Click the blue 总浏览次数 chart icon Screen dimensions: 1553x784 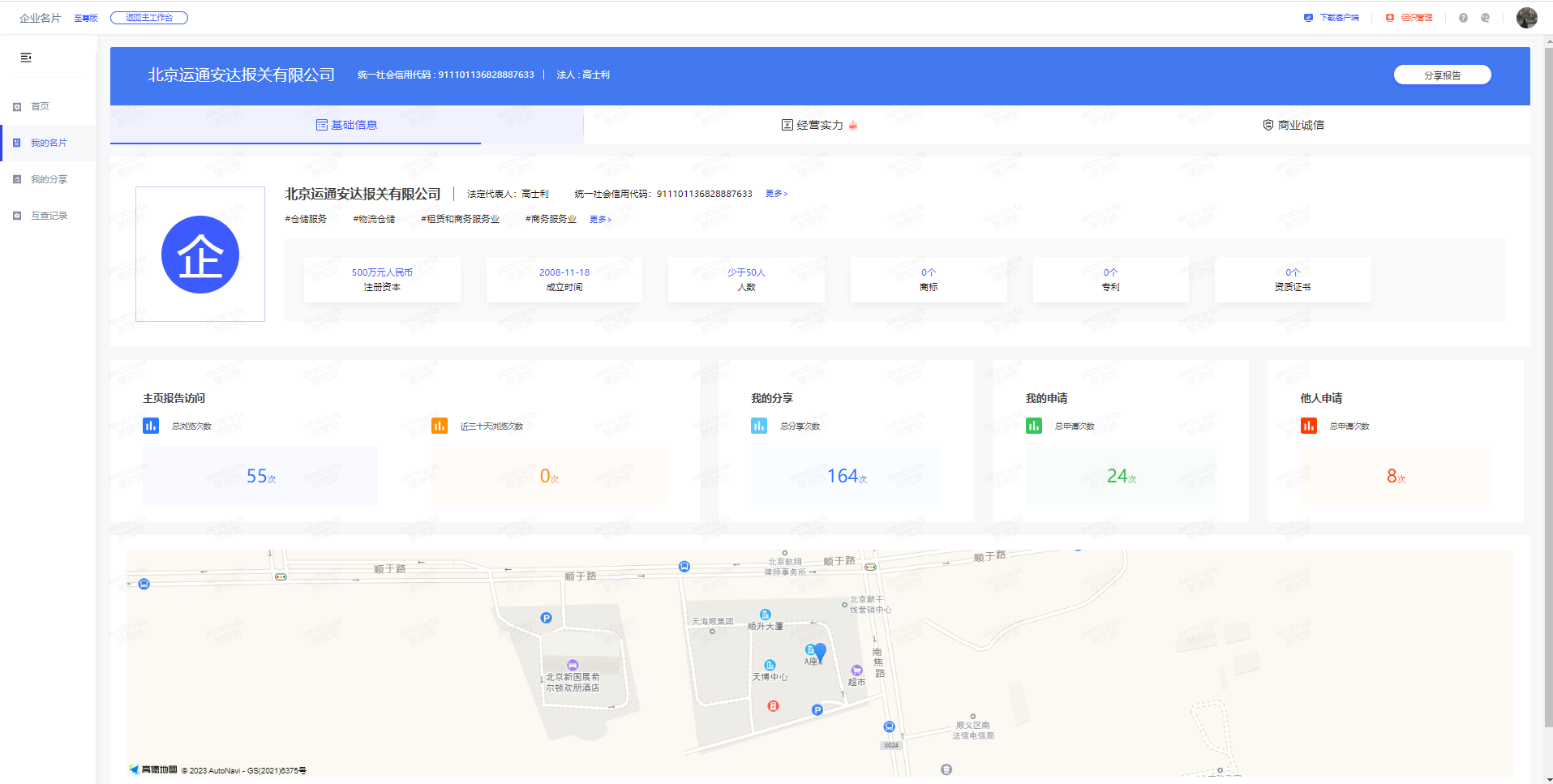click(x=151, y=426)
